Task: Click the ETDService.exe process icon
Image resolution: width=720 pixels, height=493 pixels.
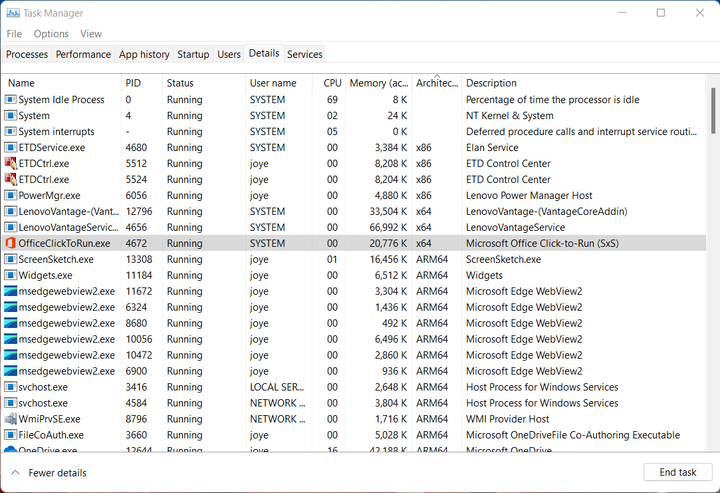Action: [10, 147]
